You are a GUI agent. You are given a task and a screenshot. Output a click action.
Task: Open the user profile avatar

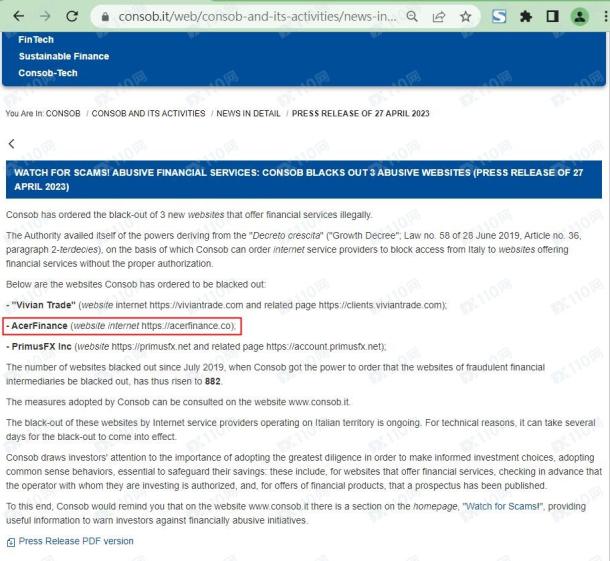(580, 16)
